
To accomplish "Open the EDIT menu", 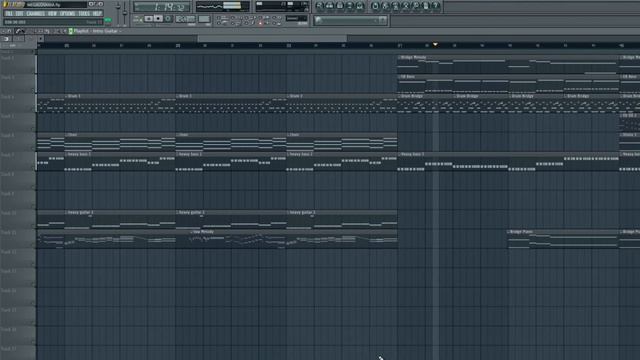I will [19, 13].
